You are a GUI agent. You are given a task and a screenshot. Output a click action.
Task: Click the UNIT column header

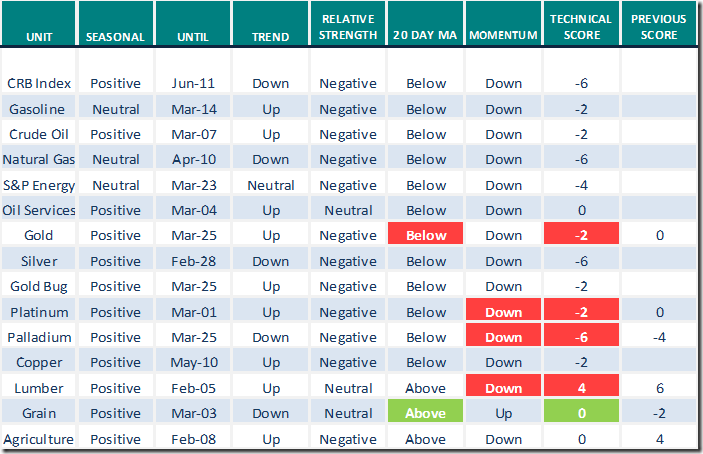[38, 37]
